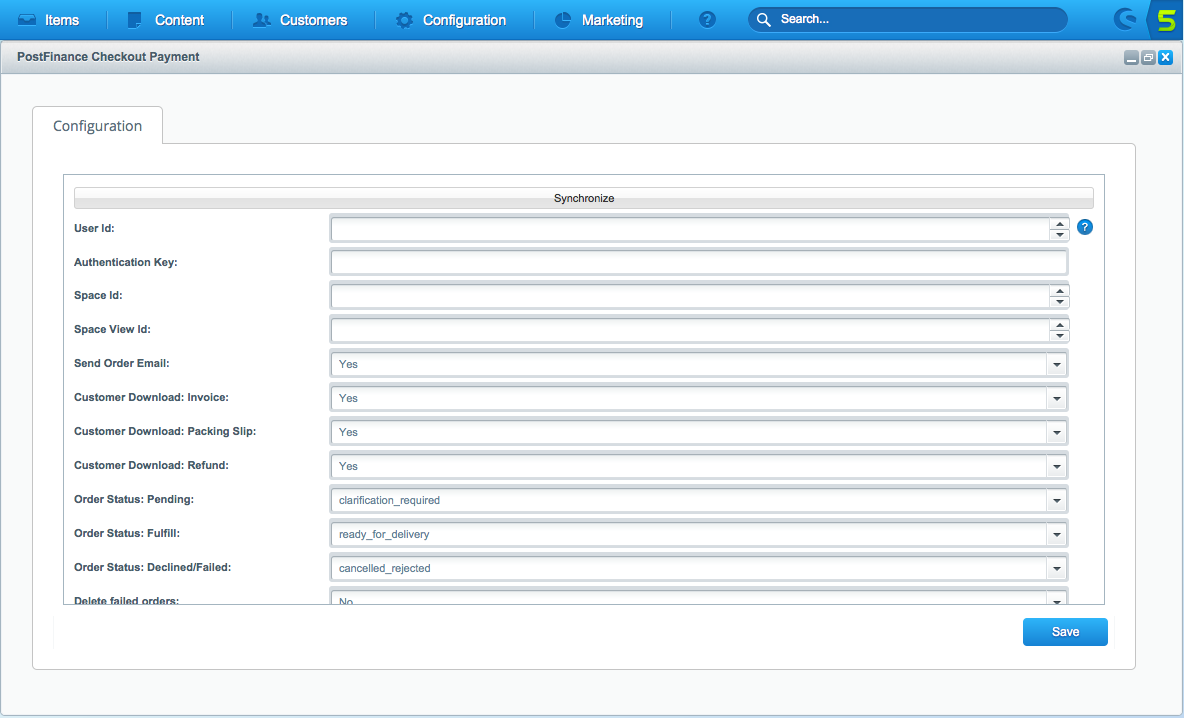The width and height of the screenshot is (1184, 718).
Task: Click the blue swirl icon at top right
Action: coord(1124,20)
